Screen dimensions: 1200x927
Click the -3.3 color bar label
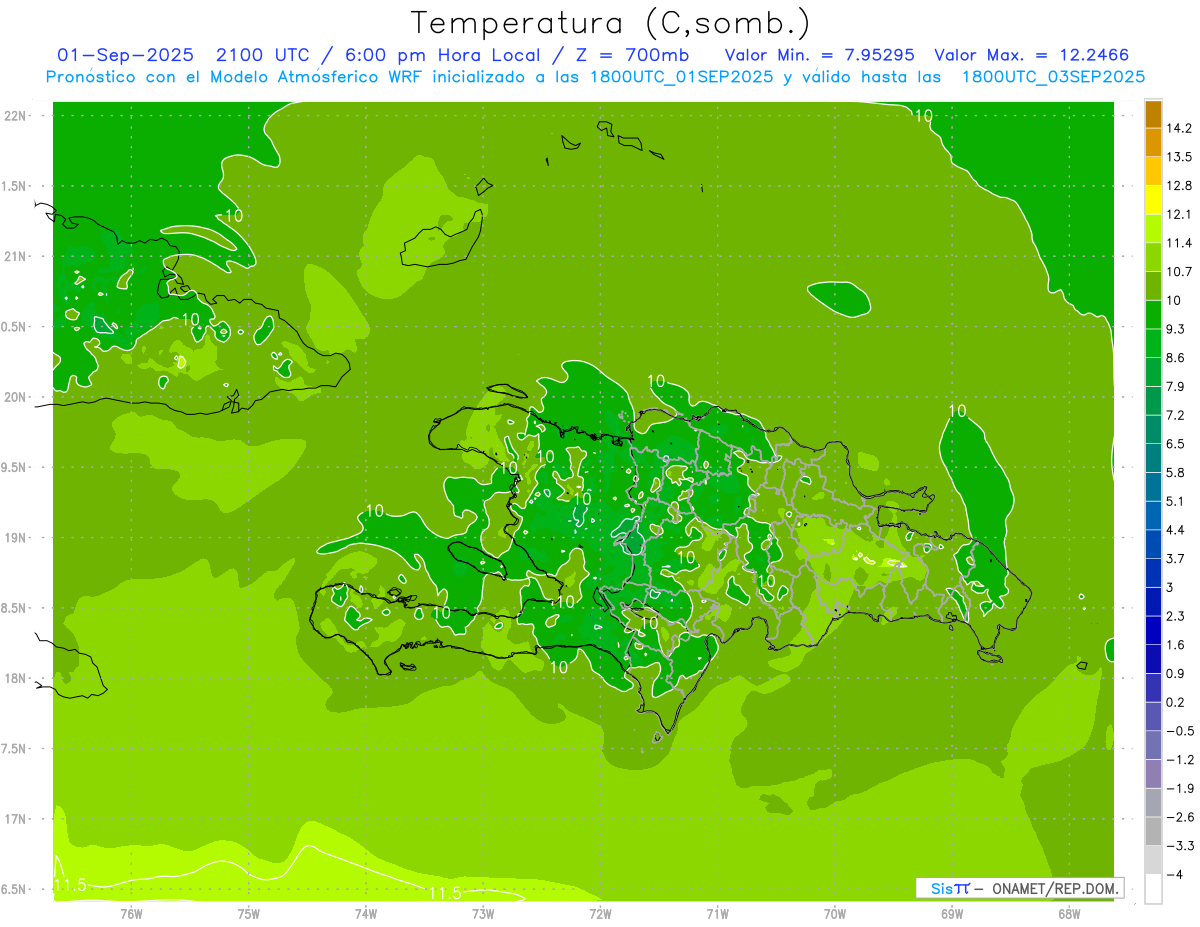[1179, 845]
